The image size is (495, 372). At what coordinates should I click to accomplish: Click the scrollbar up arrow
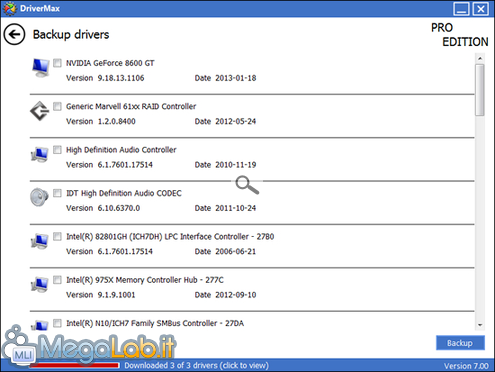click(x=480, y=58)
